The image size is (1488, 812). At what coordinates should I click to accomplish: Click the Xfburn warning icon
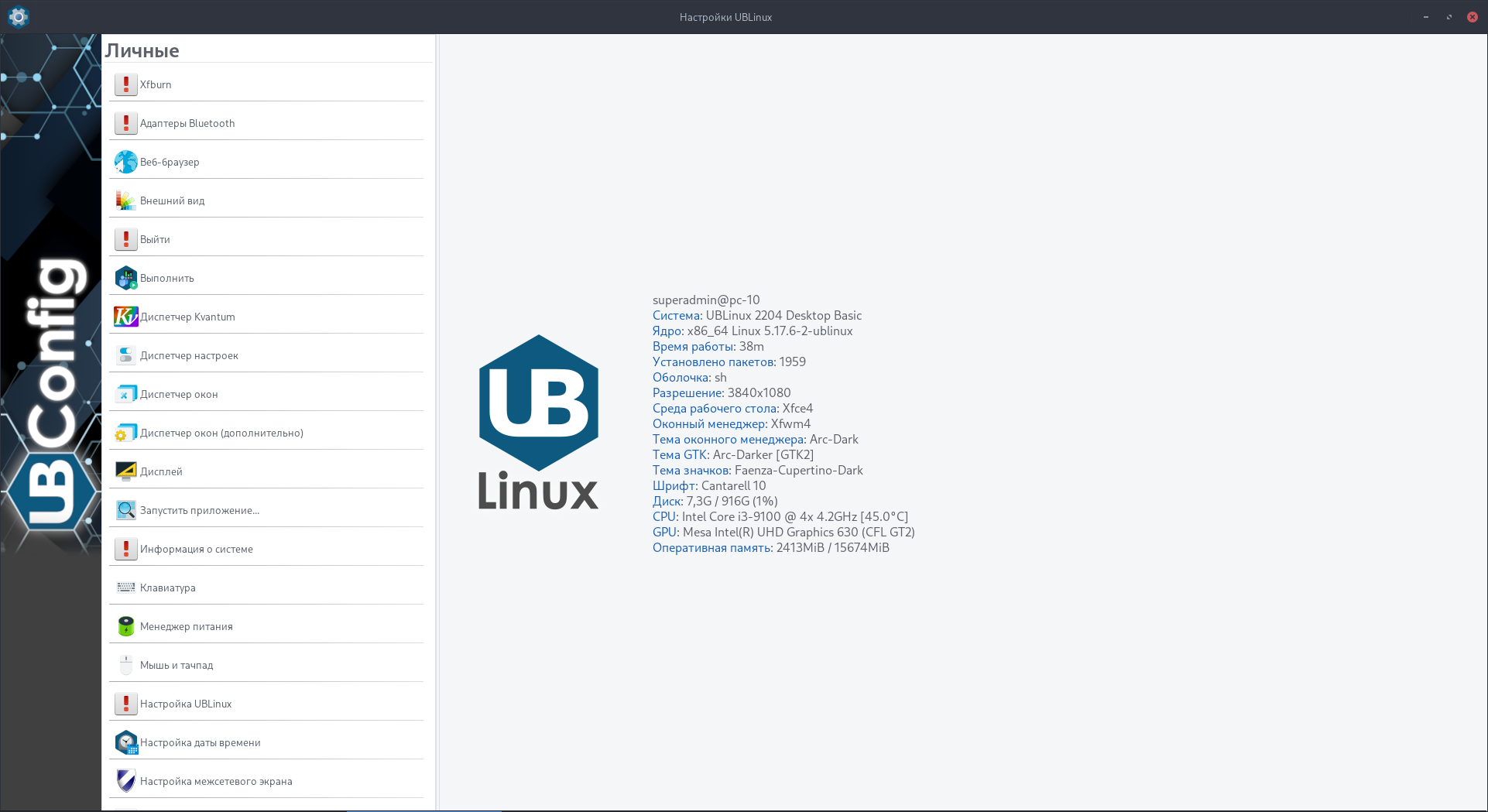coord(125,84)
